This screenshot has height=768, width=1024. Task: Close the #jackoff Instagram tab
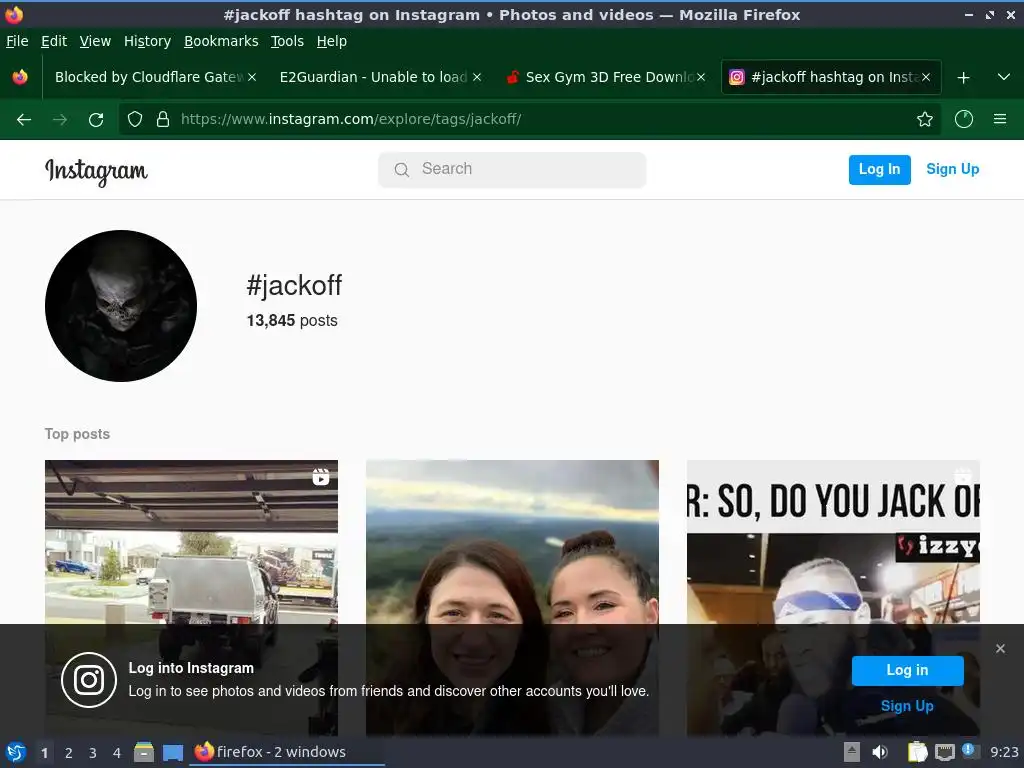click(926, 77)
